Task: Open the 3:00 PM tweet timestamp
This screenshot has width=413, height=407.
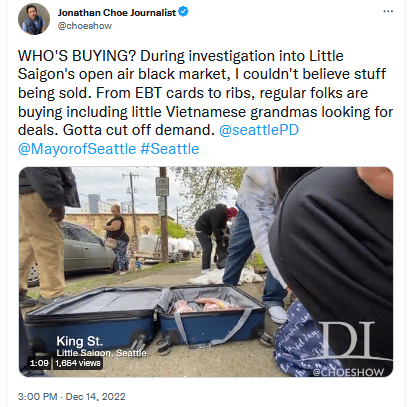Action: [x=37, y=397]
